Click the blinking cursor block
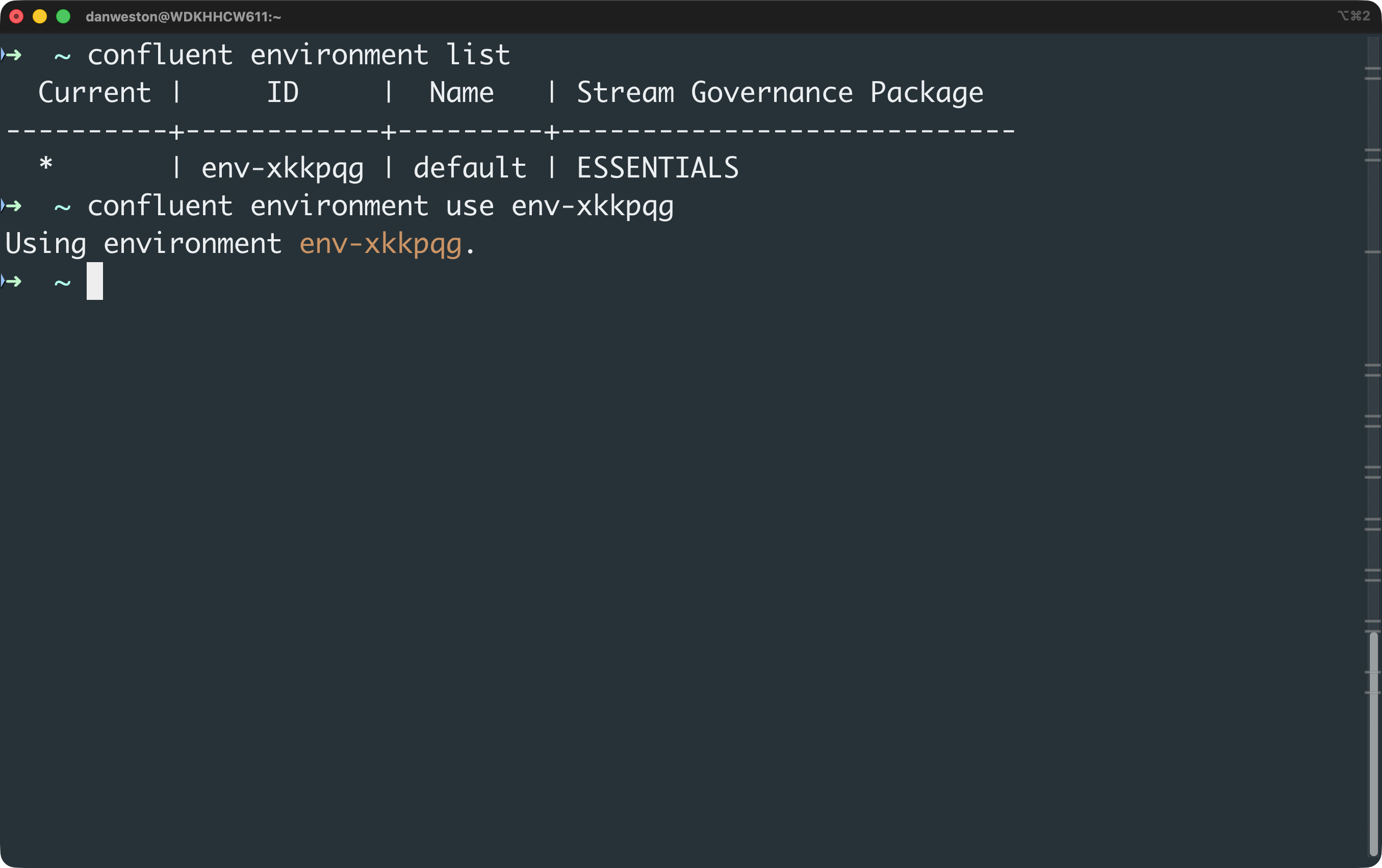Image resolution: width=1382 pixels, height=868 pixels. tap(94, 282)
